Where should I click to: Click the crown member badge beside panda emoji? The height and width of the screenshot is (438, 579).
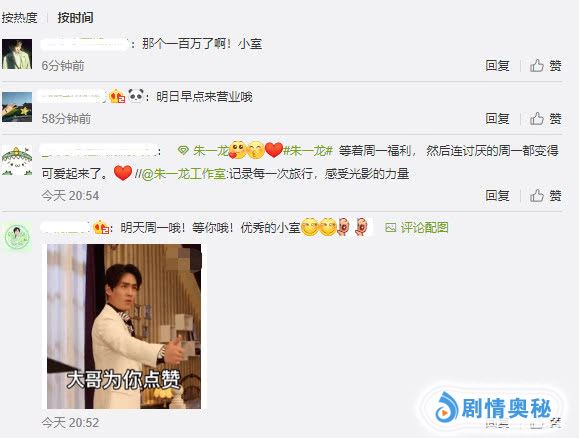click(117, 96)
